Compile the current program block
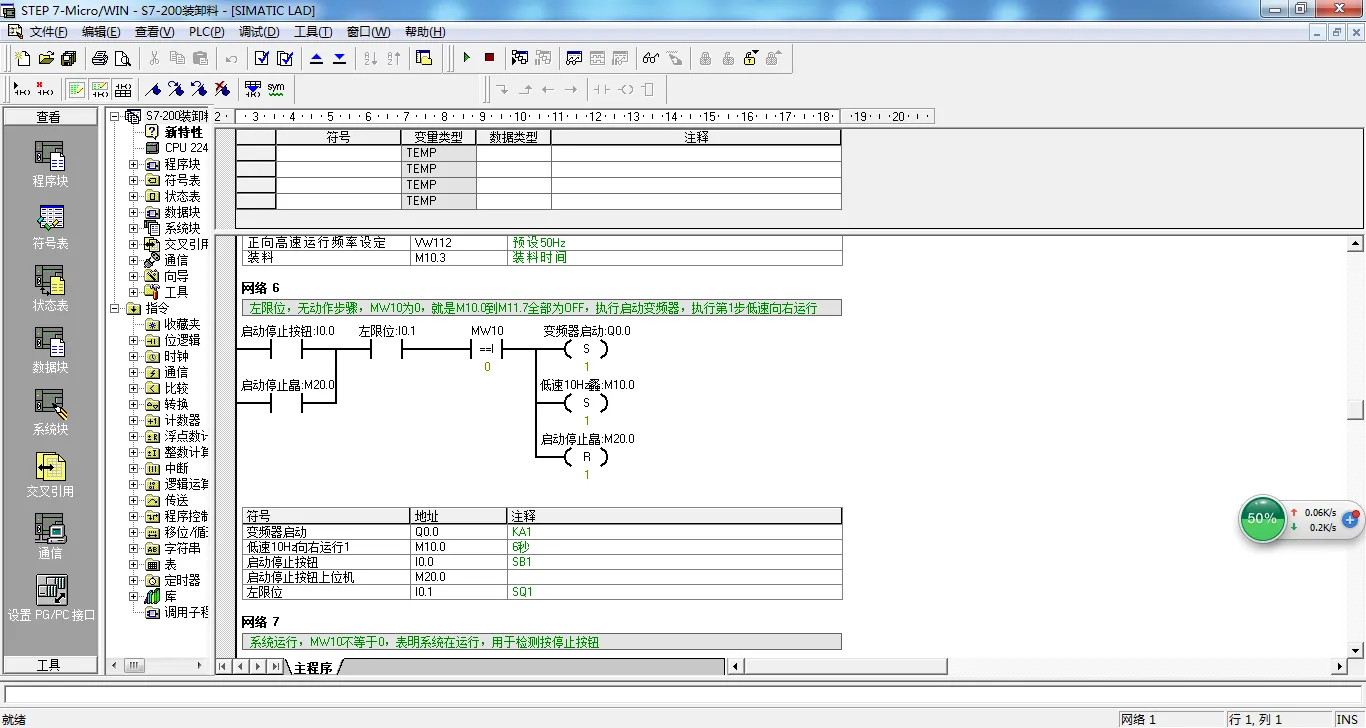This screenshot has height=728, width=1366. pos(262,58)
